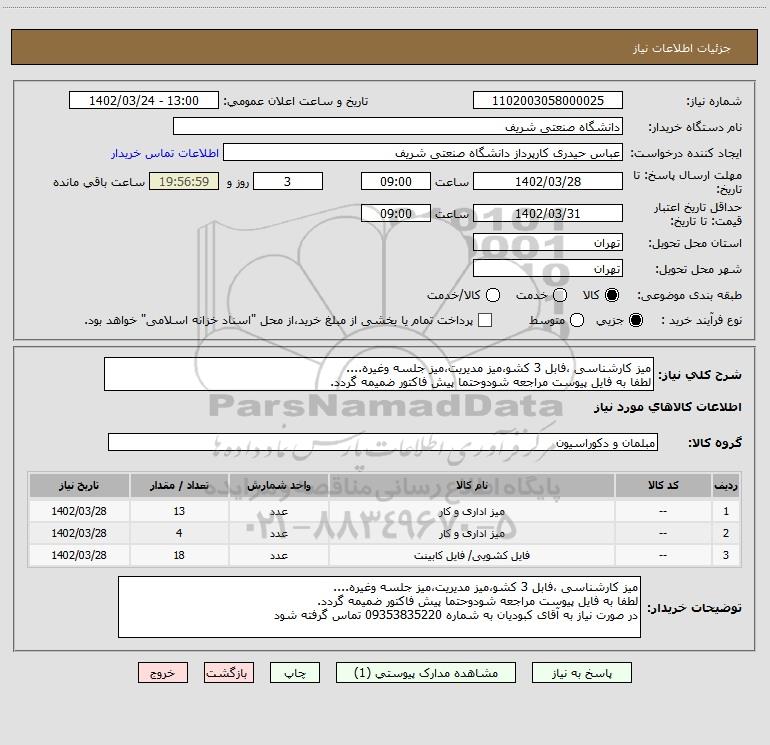
Task: Click the buyer notes text area
Action: tap(379, 607)
